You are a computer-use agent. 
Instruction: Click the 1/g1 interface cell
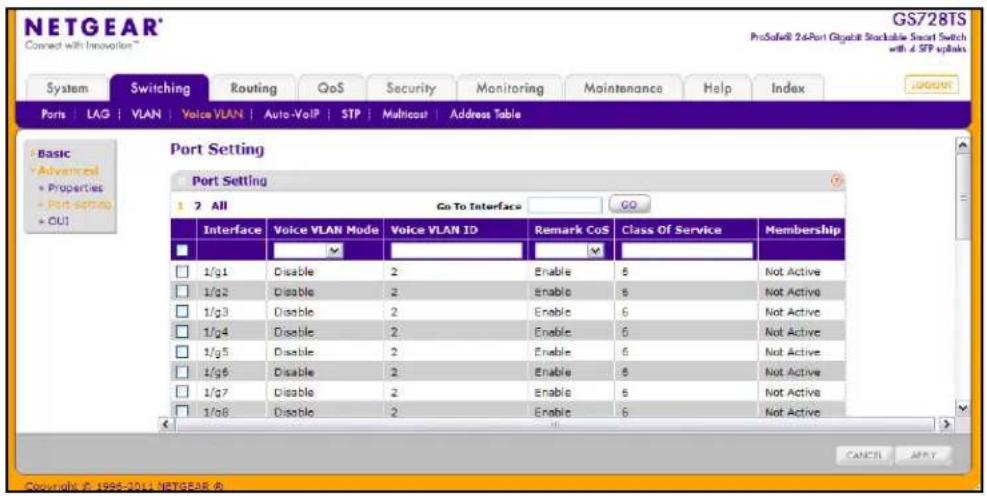point(232,271)
